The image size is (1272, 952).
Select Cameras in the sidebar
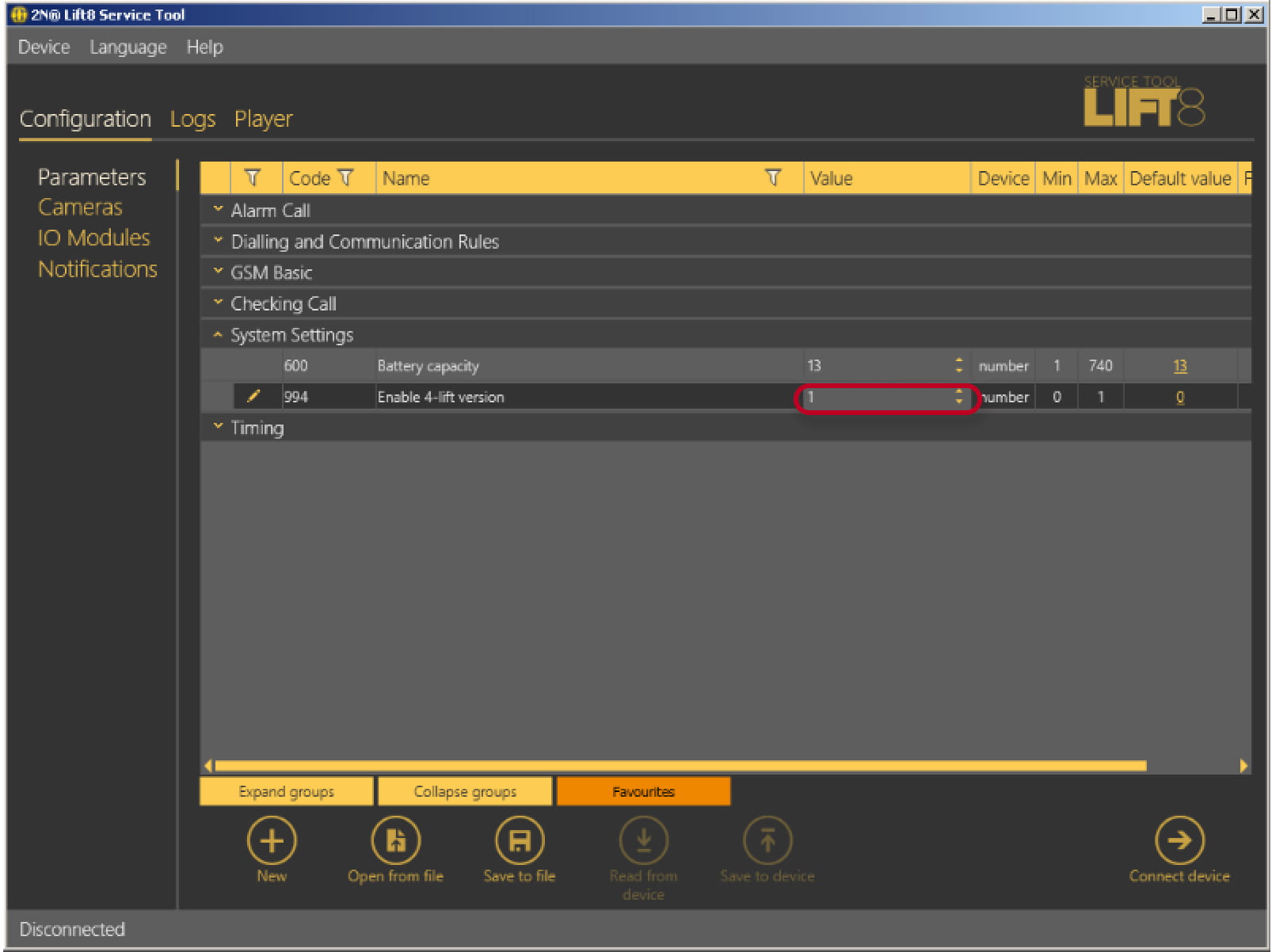point(80,208)
